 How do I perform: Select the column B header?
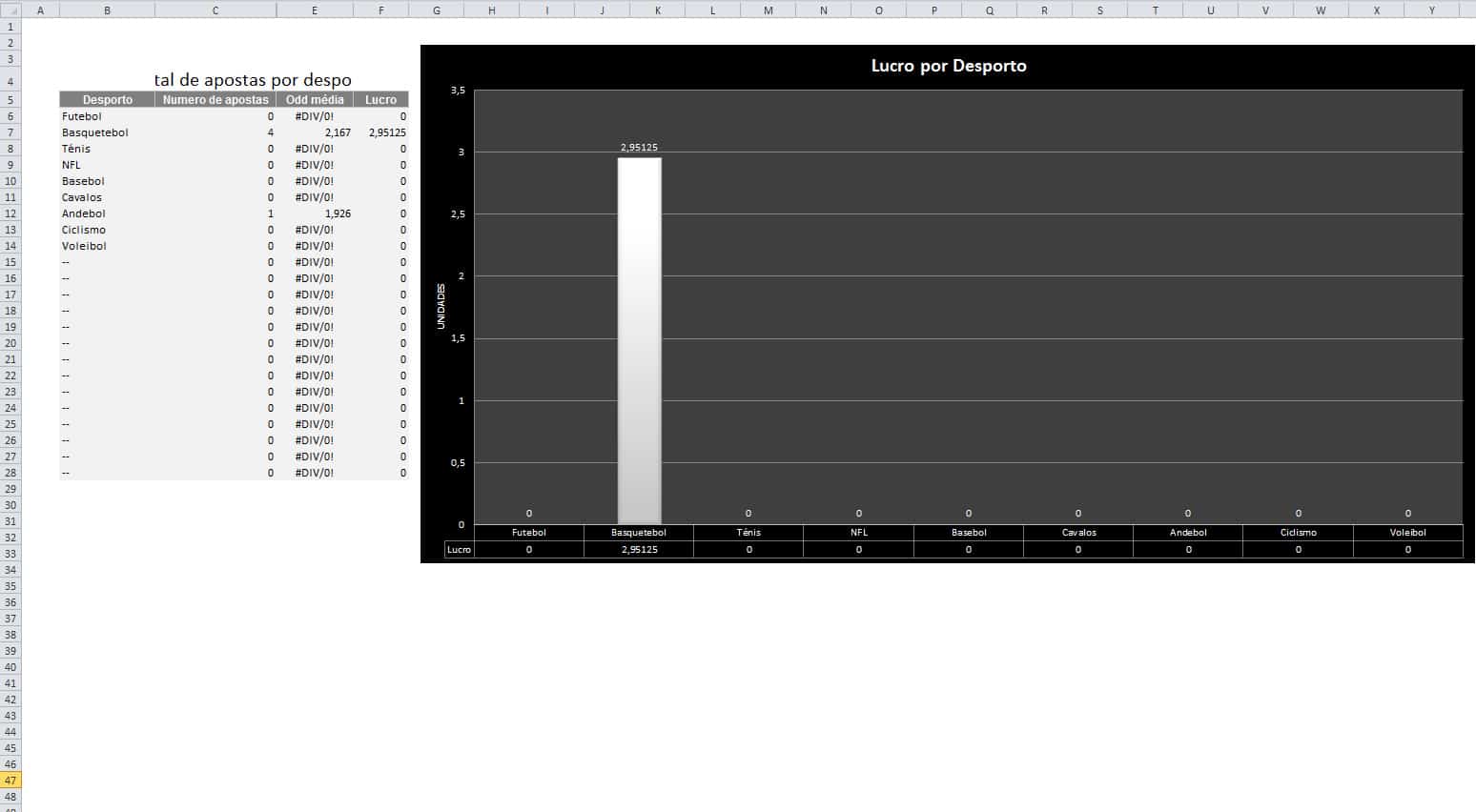(107, 10)
